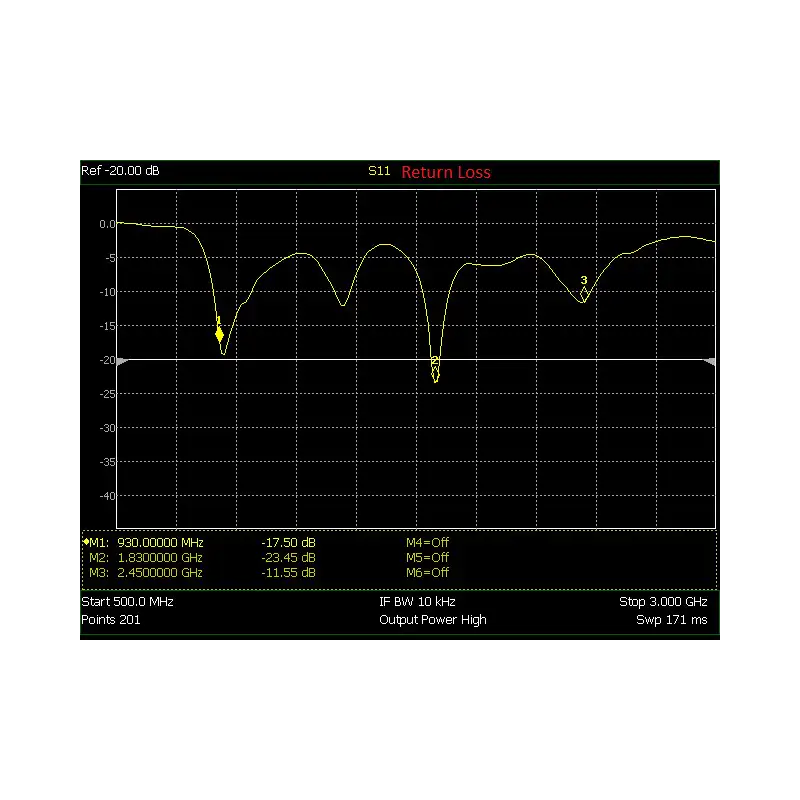Click "Output Power High" setting

tap(433, 620)
